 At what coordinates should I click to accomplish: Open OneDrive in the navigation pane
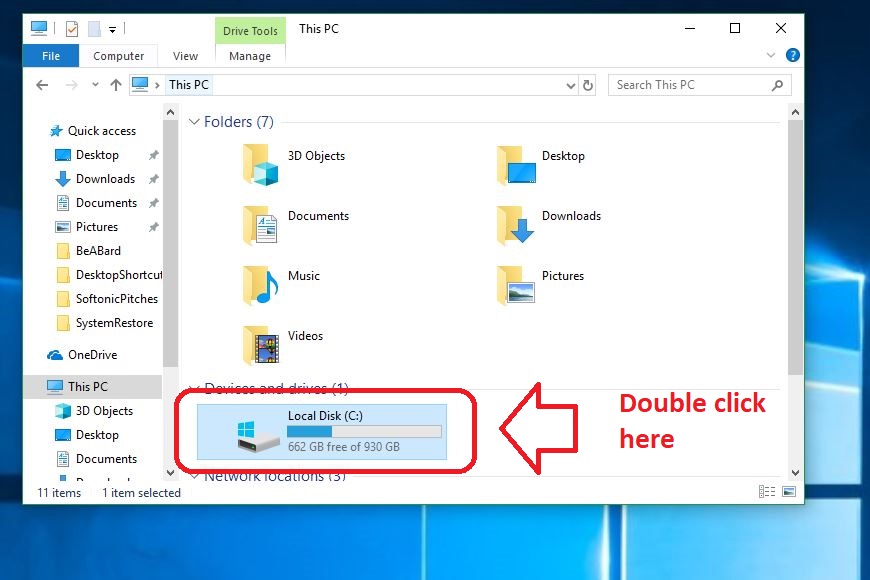92,355
